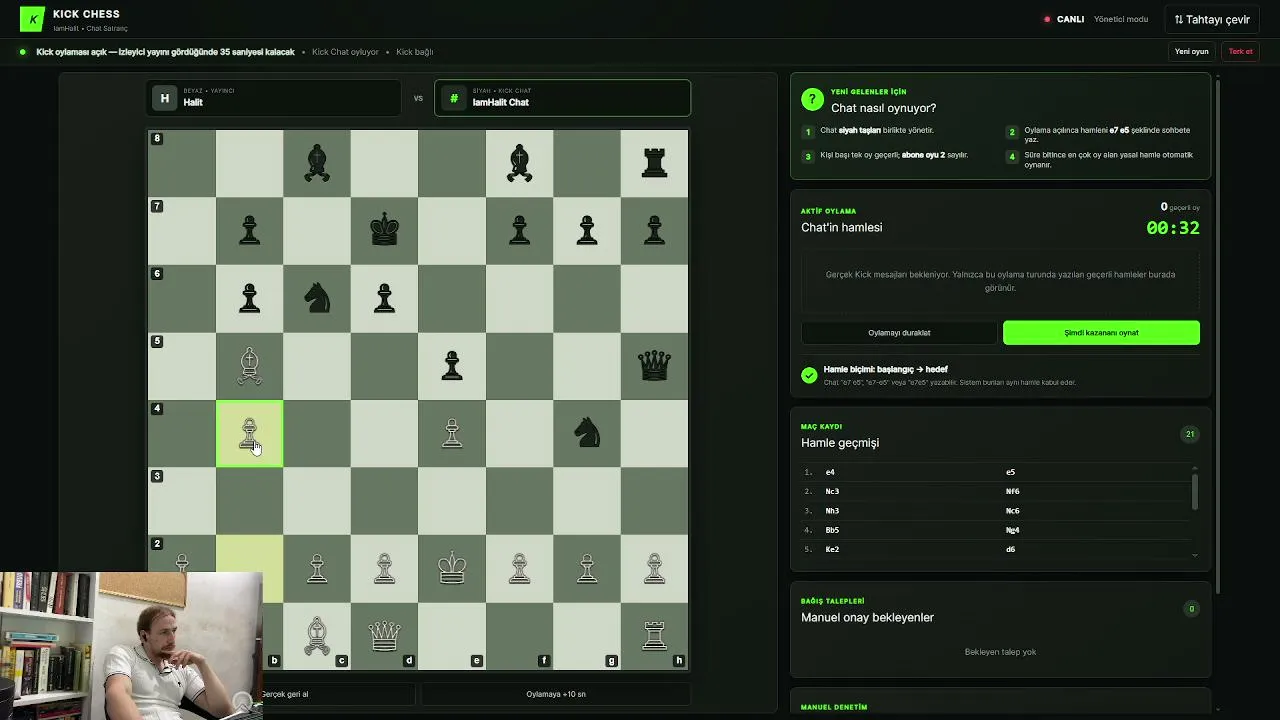This screenshot has width=1280, height=720.
Task: Select the white pawn on e4
Action: coord(452,433)
